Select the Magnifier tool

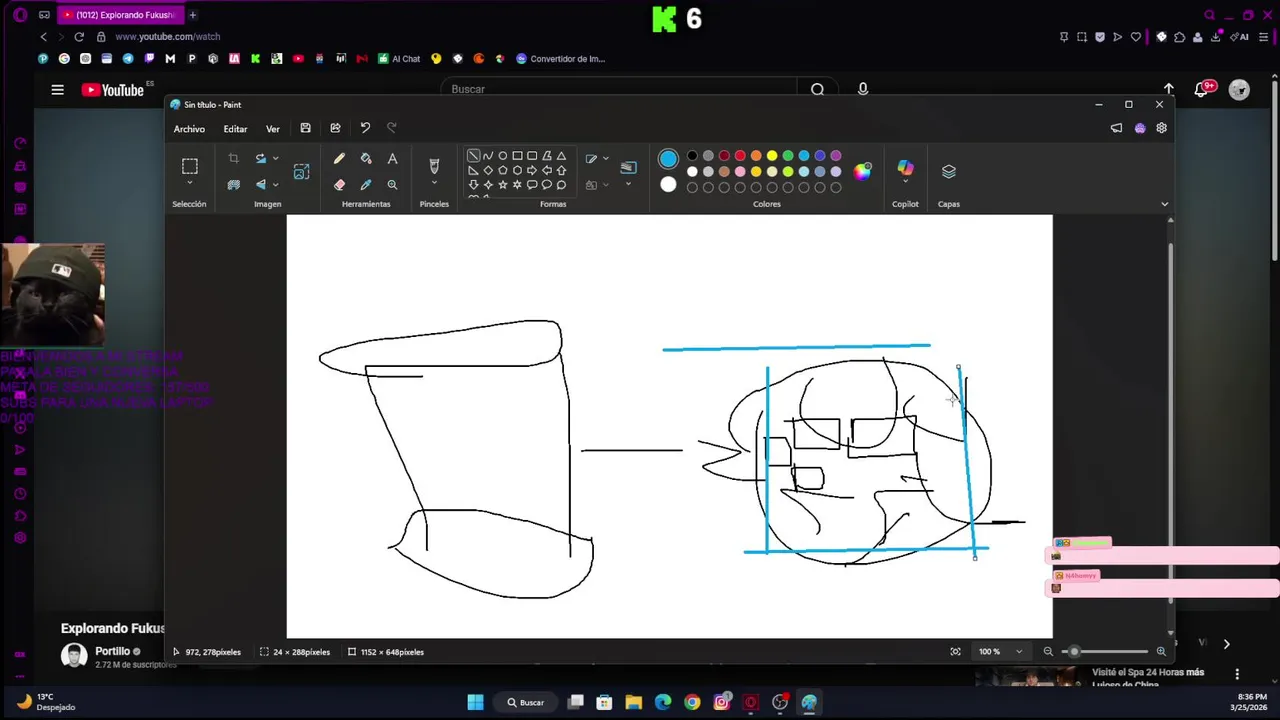pyautogui.click(x=392, y=185)
